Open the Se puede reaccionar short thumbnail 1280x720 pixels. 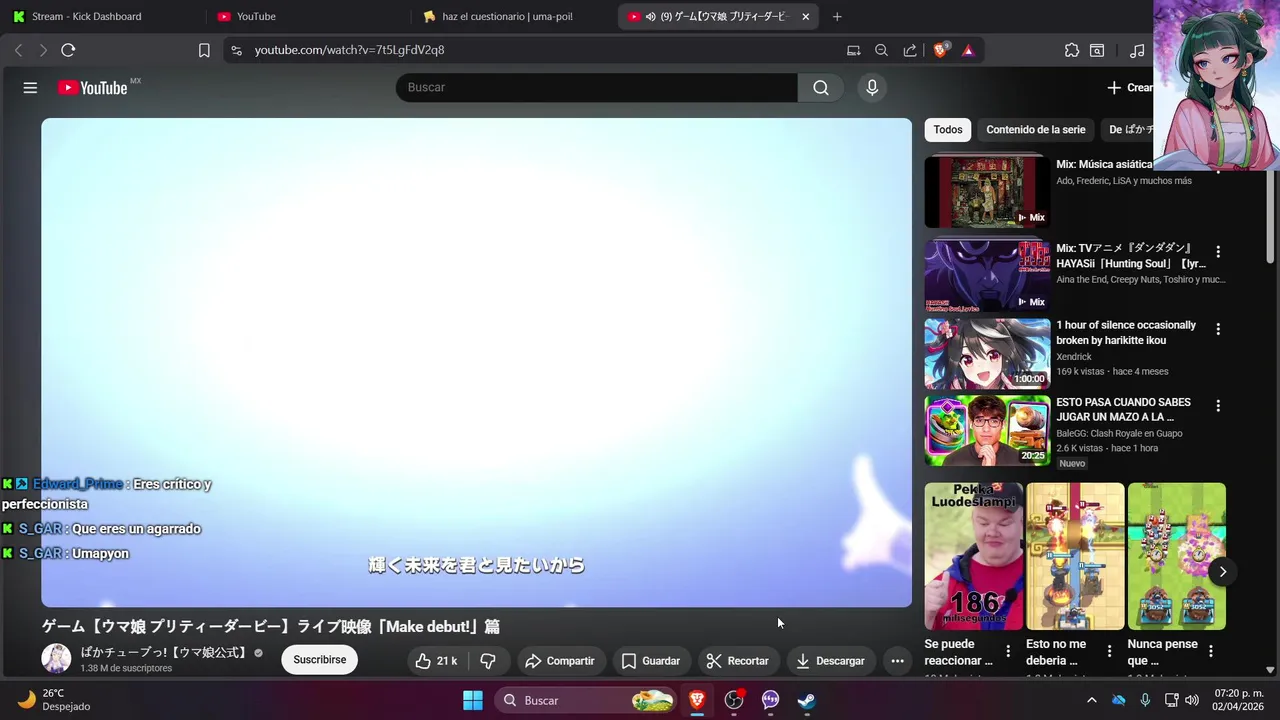(973, 556)
